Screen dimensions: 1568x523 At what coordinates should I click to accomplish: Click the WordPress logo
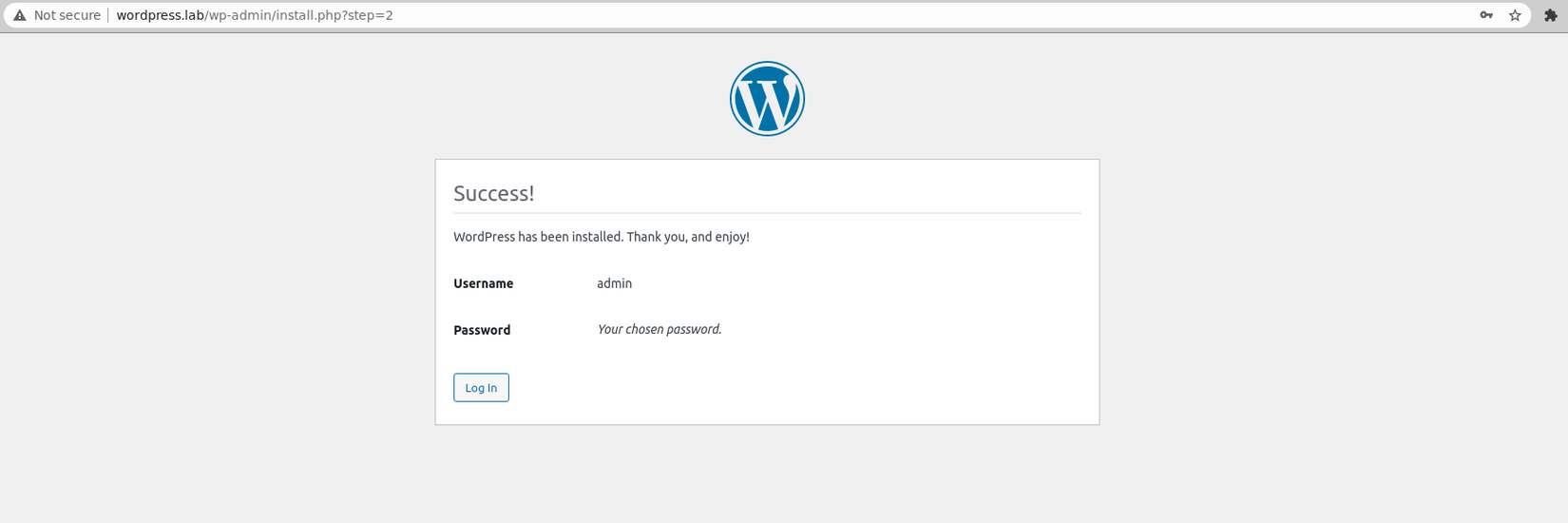[x=767, y=99]
